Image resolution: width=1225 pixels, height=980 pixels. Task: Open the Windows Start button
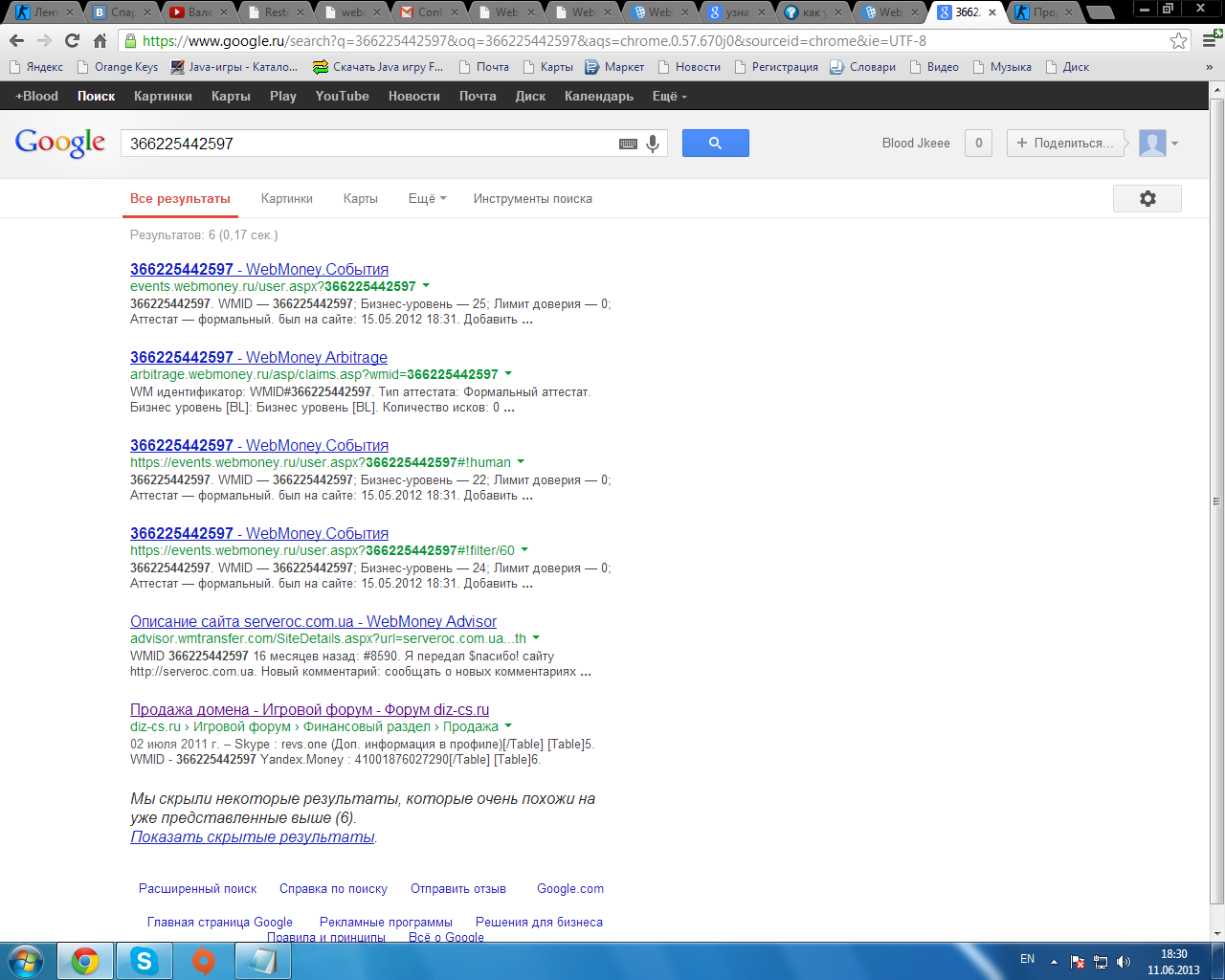pyautogui.click(x=26, y=960)
